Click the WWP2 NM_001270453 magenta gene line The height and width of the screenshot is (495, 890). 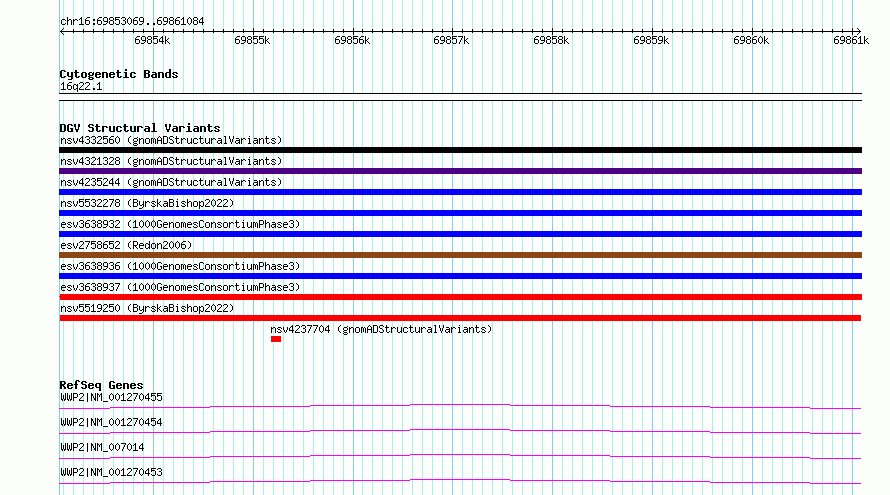[460, 481]
